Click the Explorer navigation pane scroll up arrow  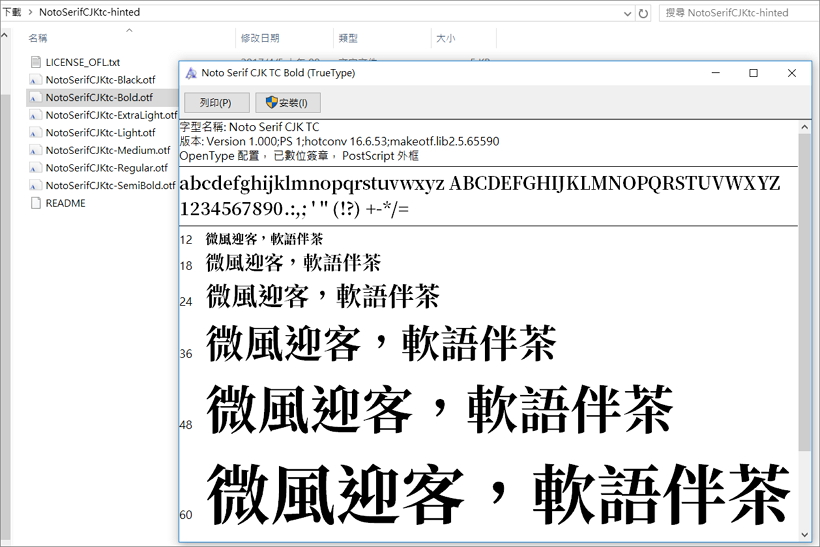pyautogui.click(x=5, y=36)
